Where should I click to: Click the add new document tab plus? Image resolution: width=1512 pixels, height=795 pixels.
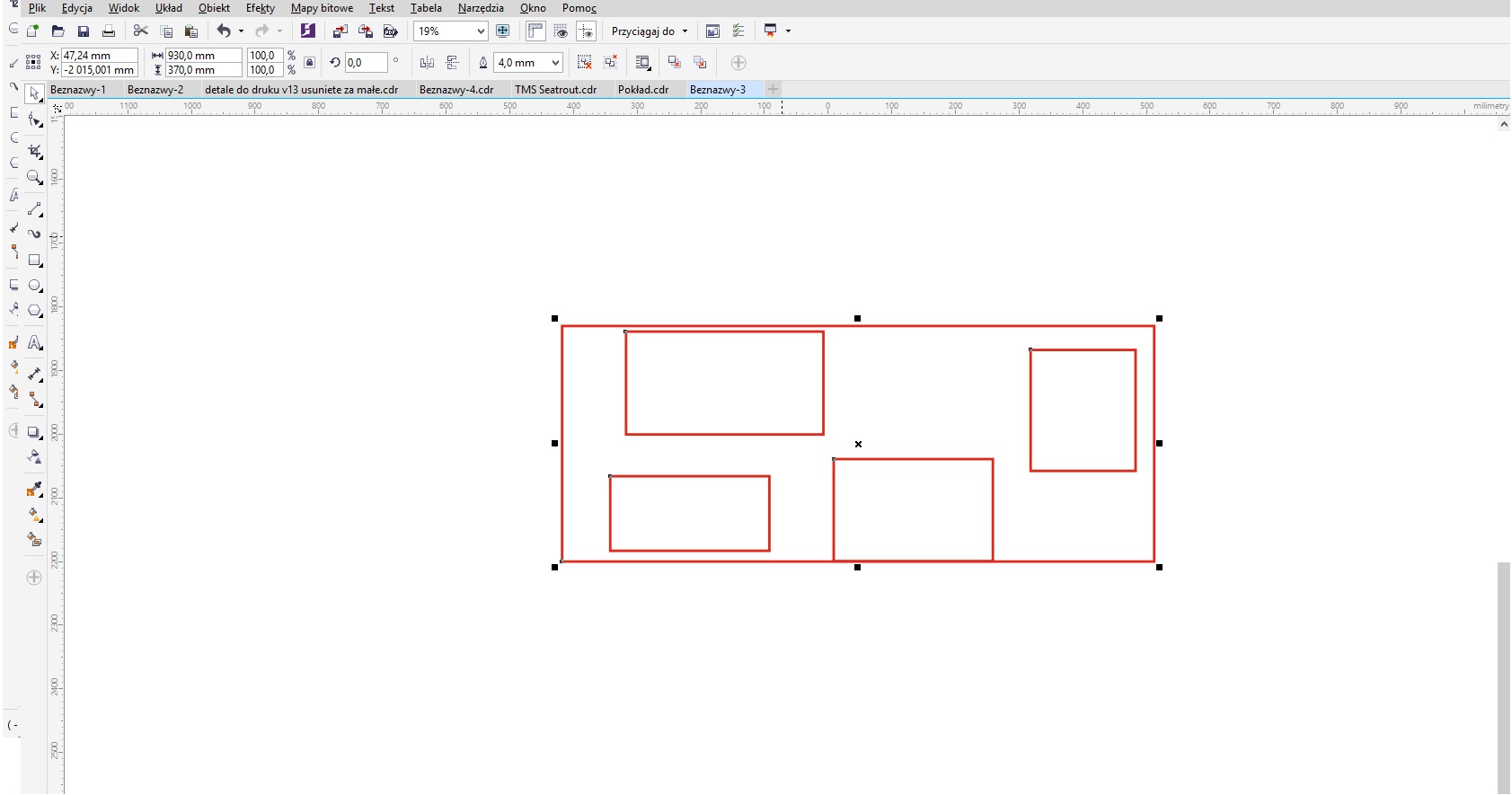pos(773,89)
